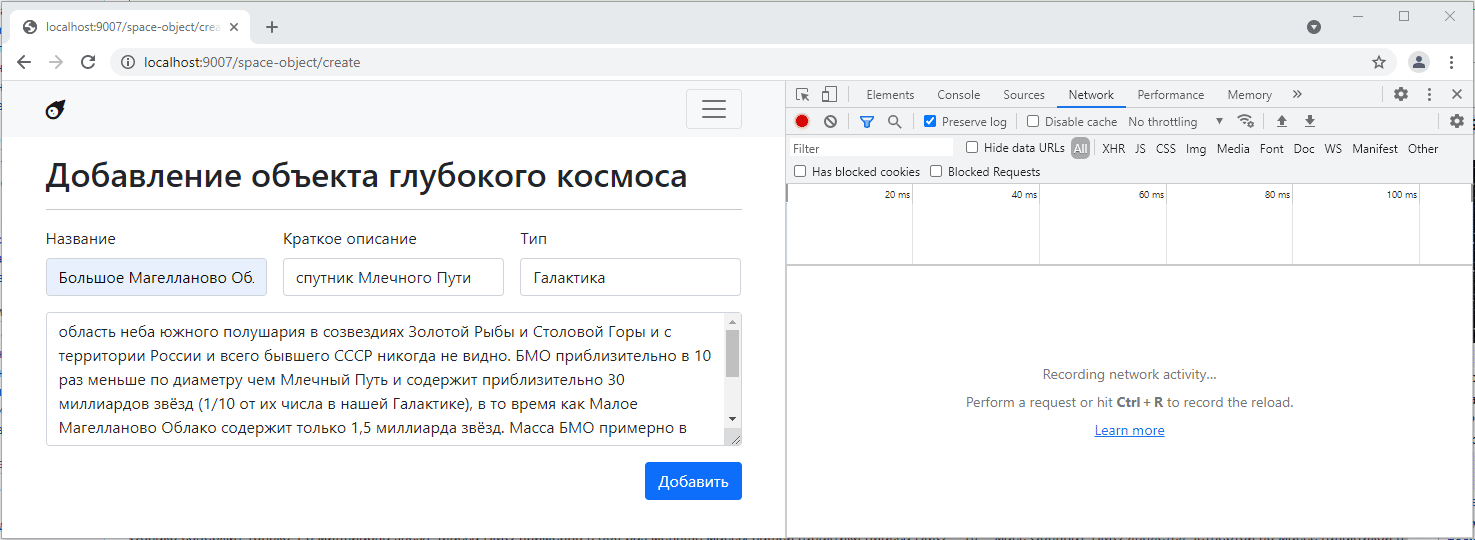Switch to the Console tab
Screen dimensions: 1475x540
[x=958, y=95]
